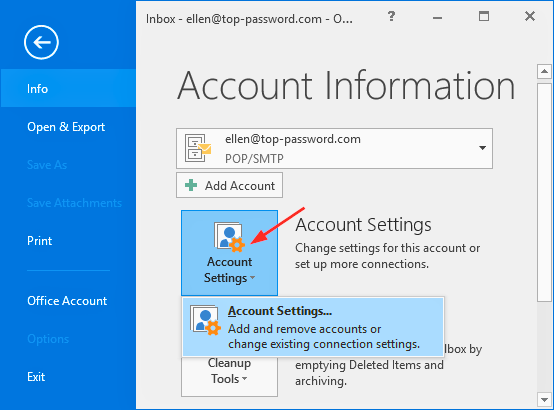Select Account Settings... menu entry
Viewport: 554px width, 410px height.
pyautogui.click(x=313, y=327)
